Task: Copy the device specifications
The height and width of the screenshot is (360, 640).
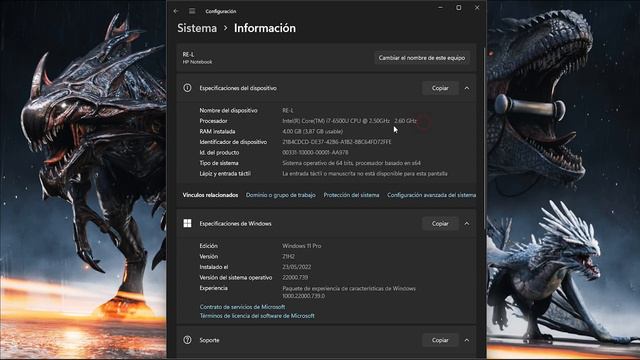Action: click(440, 88)
